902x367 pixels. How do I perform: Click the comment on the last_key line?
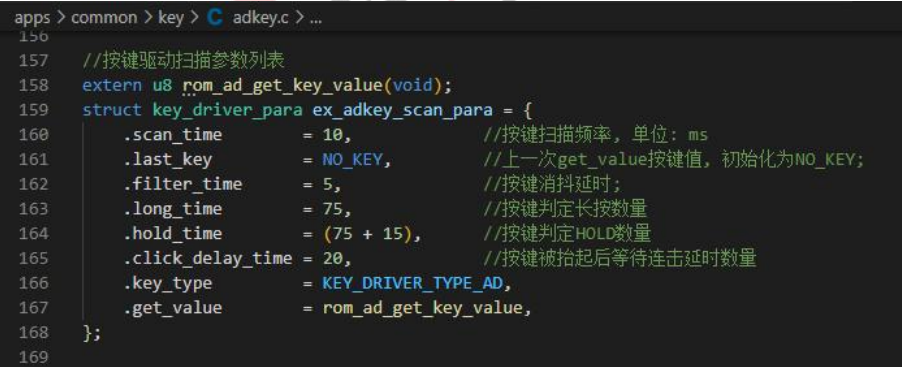(674, 160)
